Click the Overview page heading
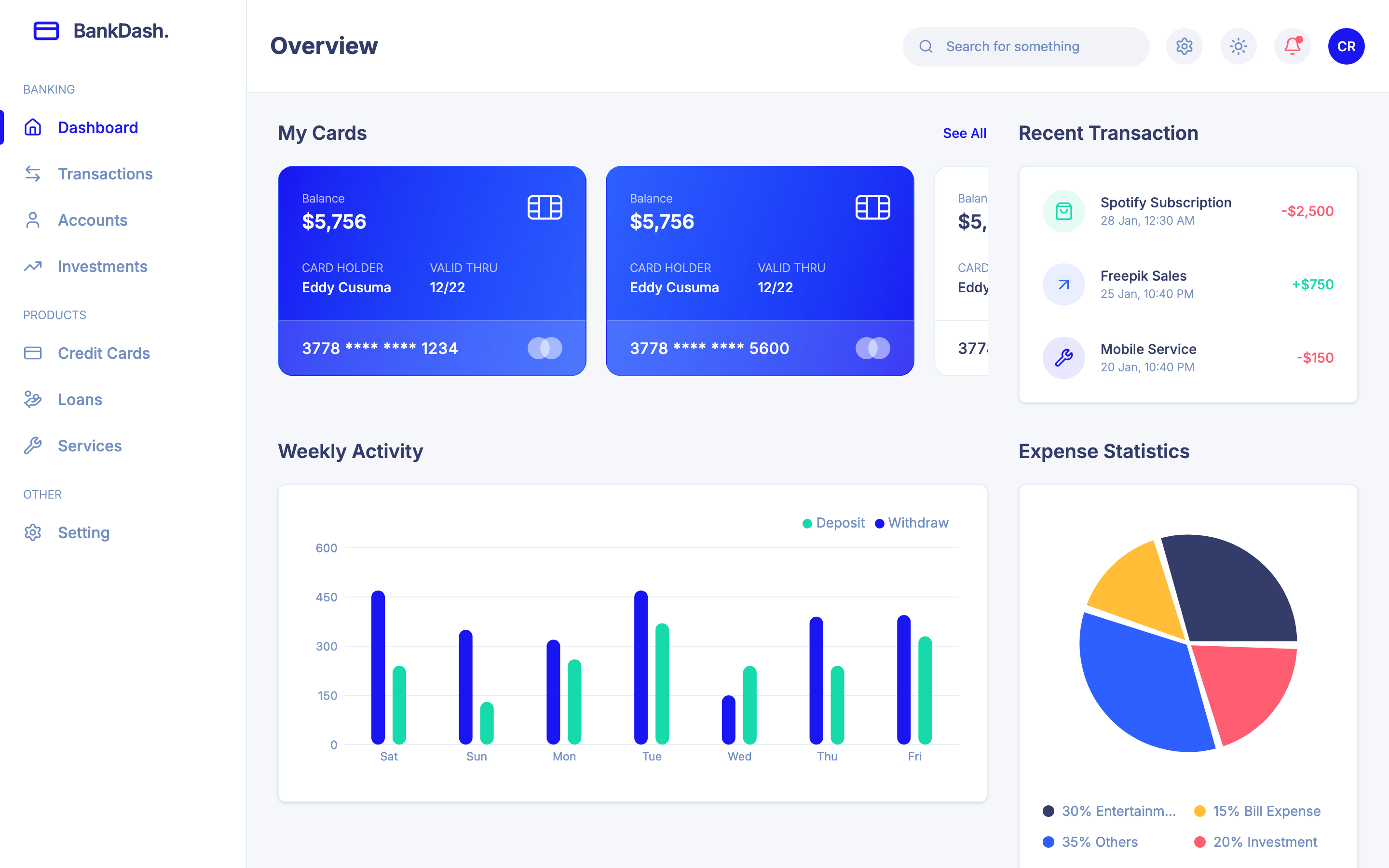 [324, 46]
